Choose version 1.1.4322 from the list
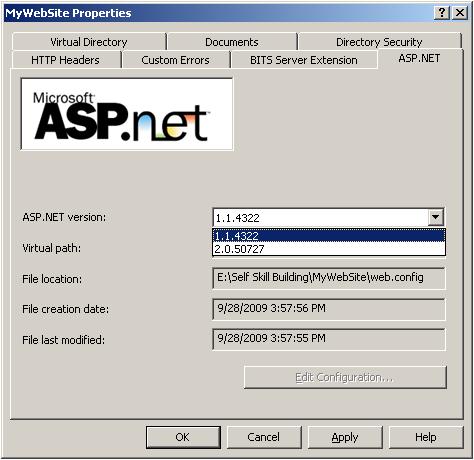 tap(329, 236)
